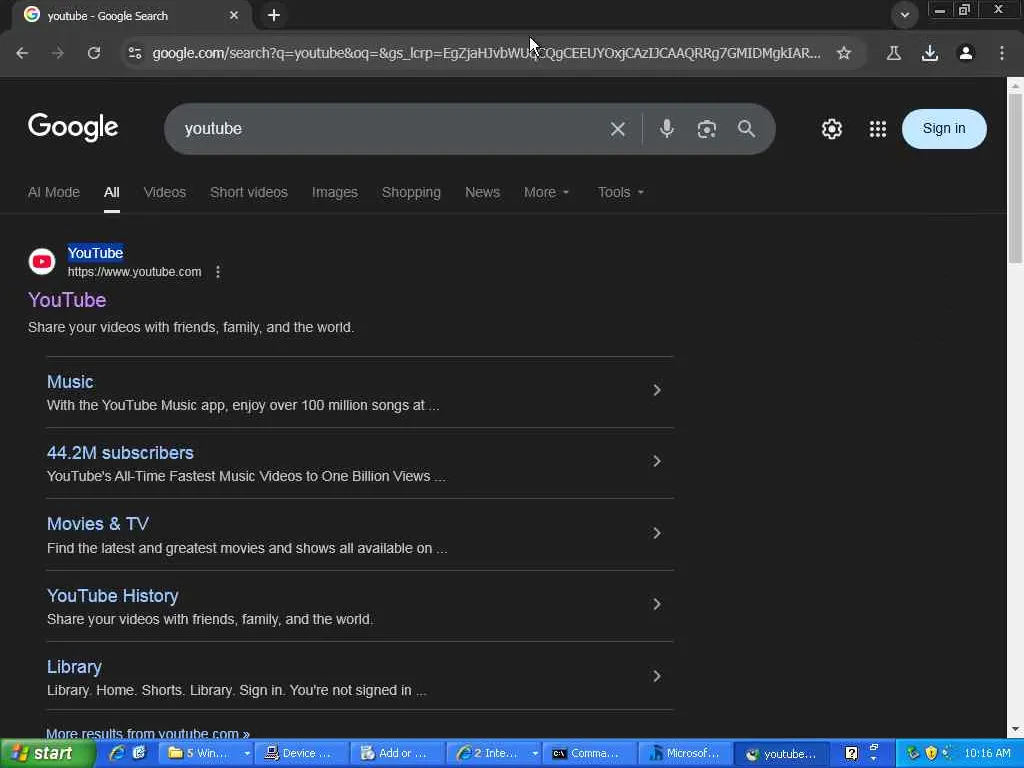
Task: Click the 10:16 AM clock
Action: pyautogui.click(x=987, y=753)
